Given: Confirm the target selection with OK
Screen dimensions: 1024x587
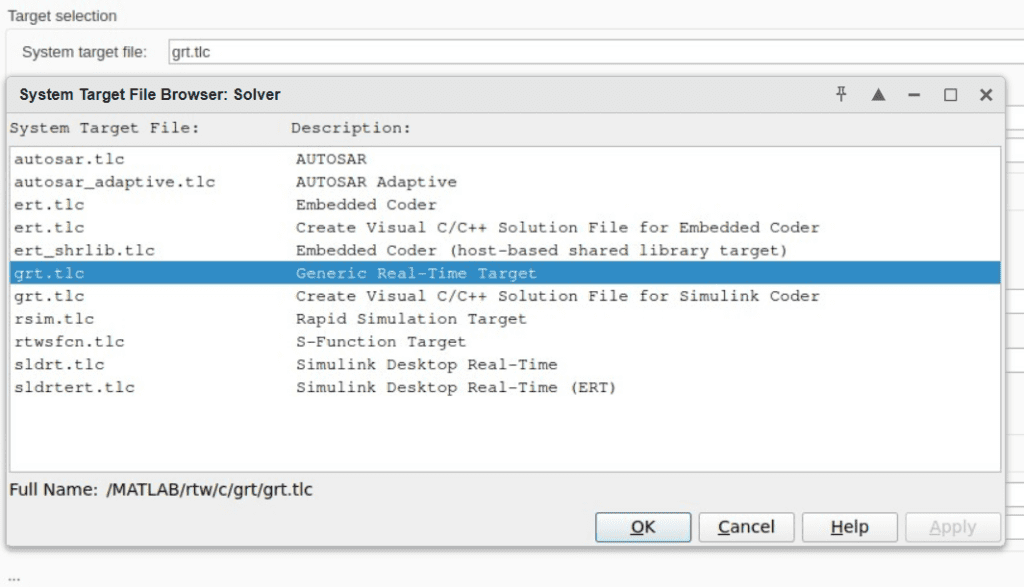Looking at the screenshot, I should 643,527.
